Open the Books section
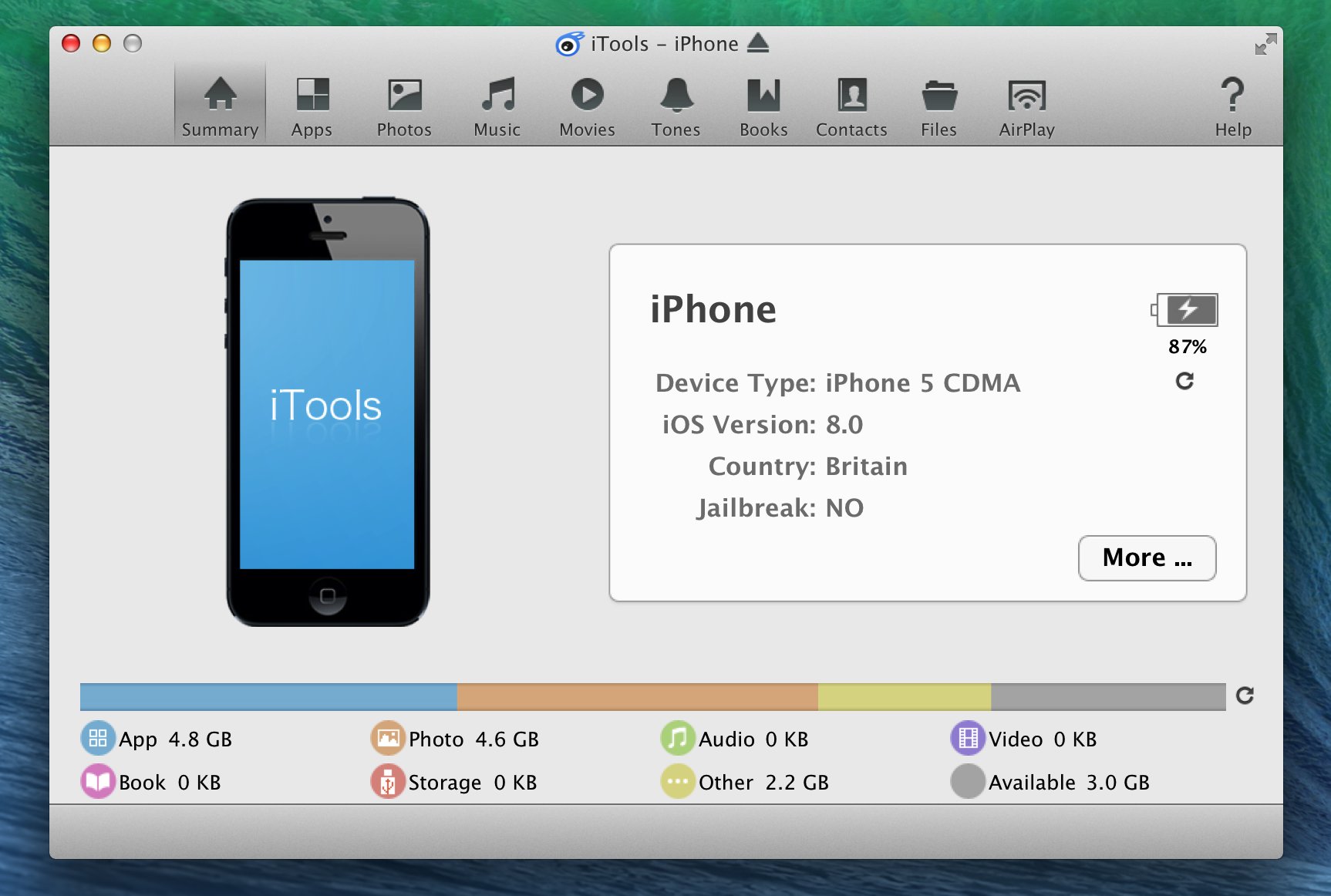The width and height of the screenshot is (1331, 896). click(x=763, y=106)
